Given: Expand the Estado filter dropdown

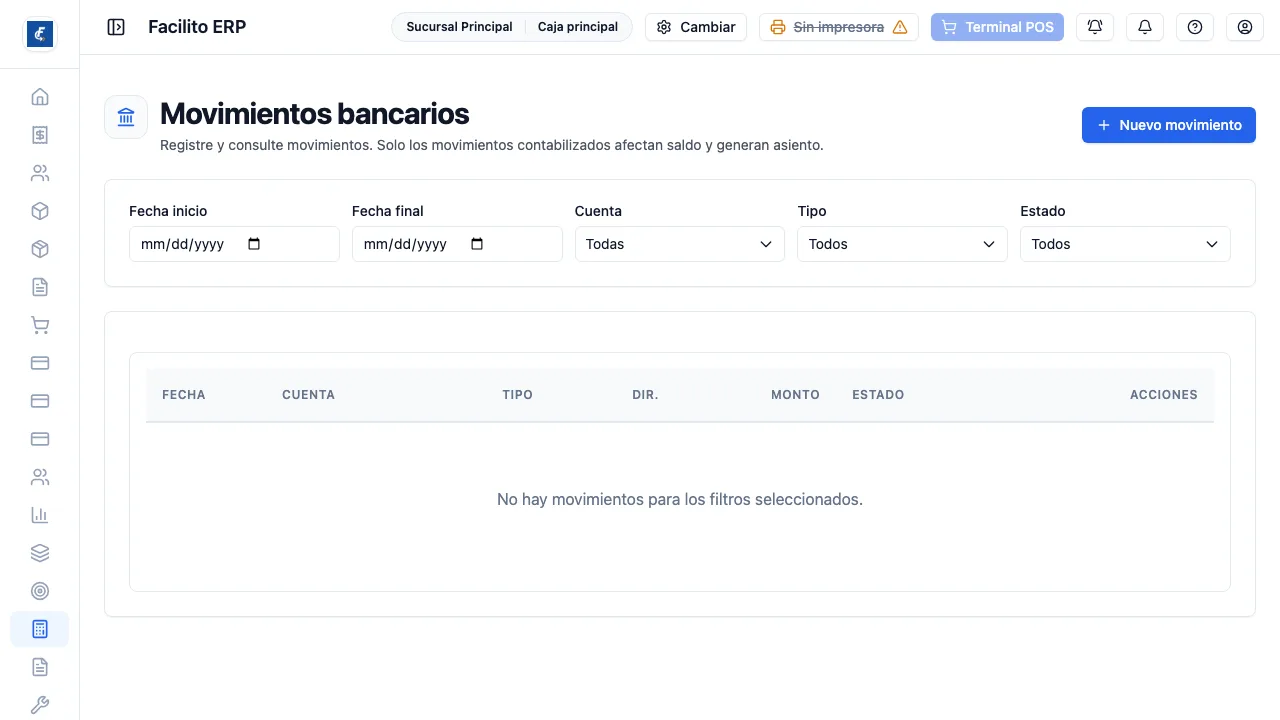Looking at the screenshot, I should coord(1125,244).
